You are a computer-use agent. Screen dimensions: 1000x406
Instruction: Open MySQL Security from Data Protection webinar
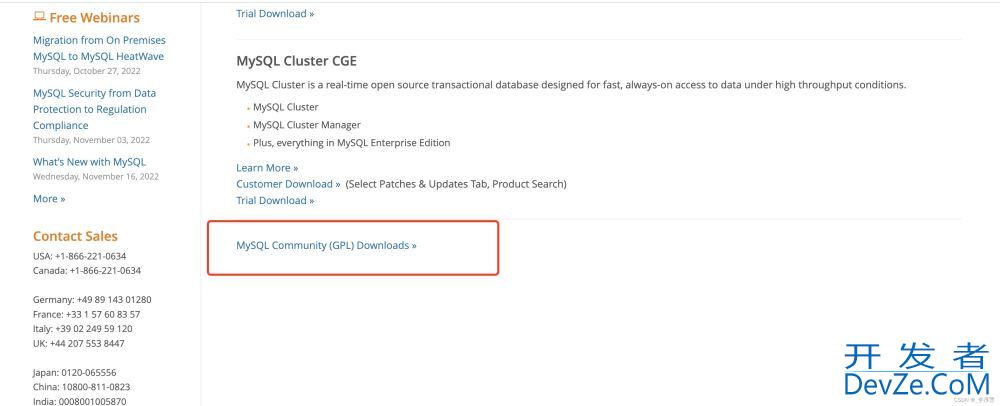(x=94, y=109)
